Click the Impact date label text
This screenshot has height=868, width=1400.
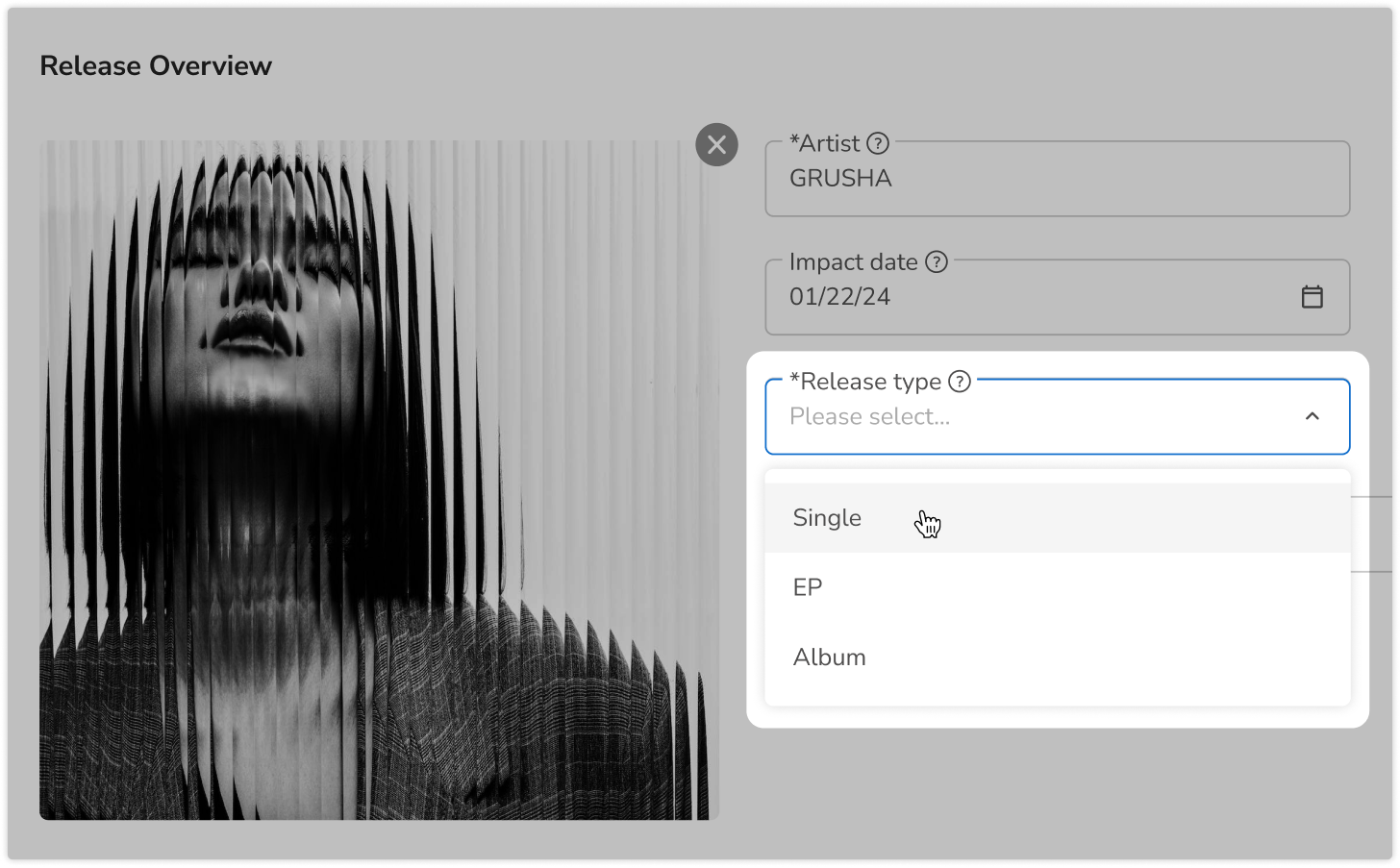853,261
